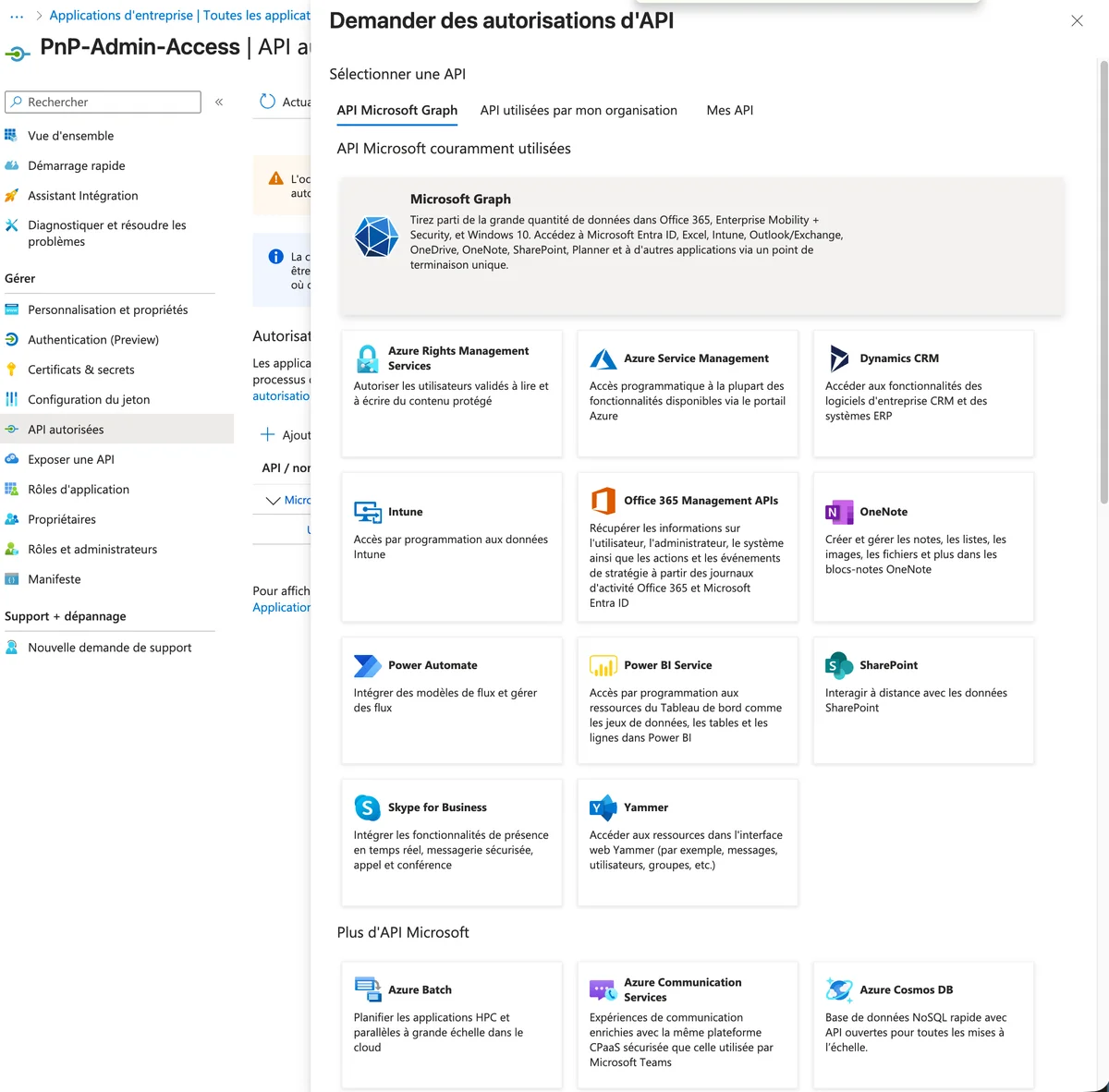Image resolution: width=1109 pixels, height=1092 pixels.
Task: Click the Gérer section header in sidebar
Action: [20, 278]
